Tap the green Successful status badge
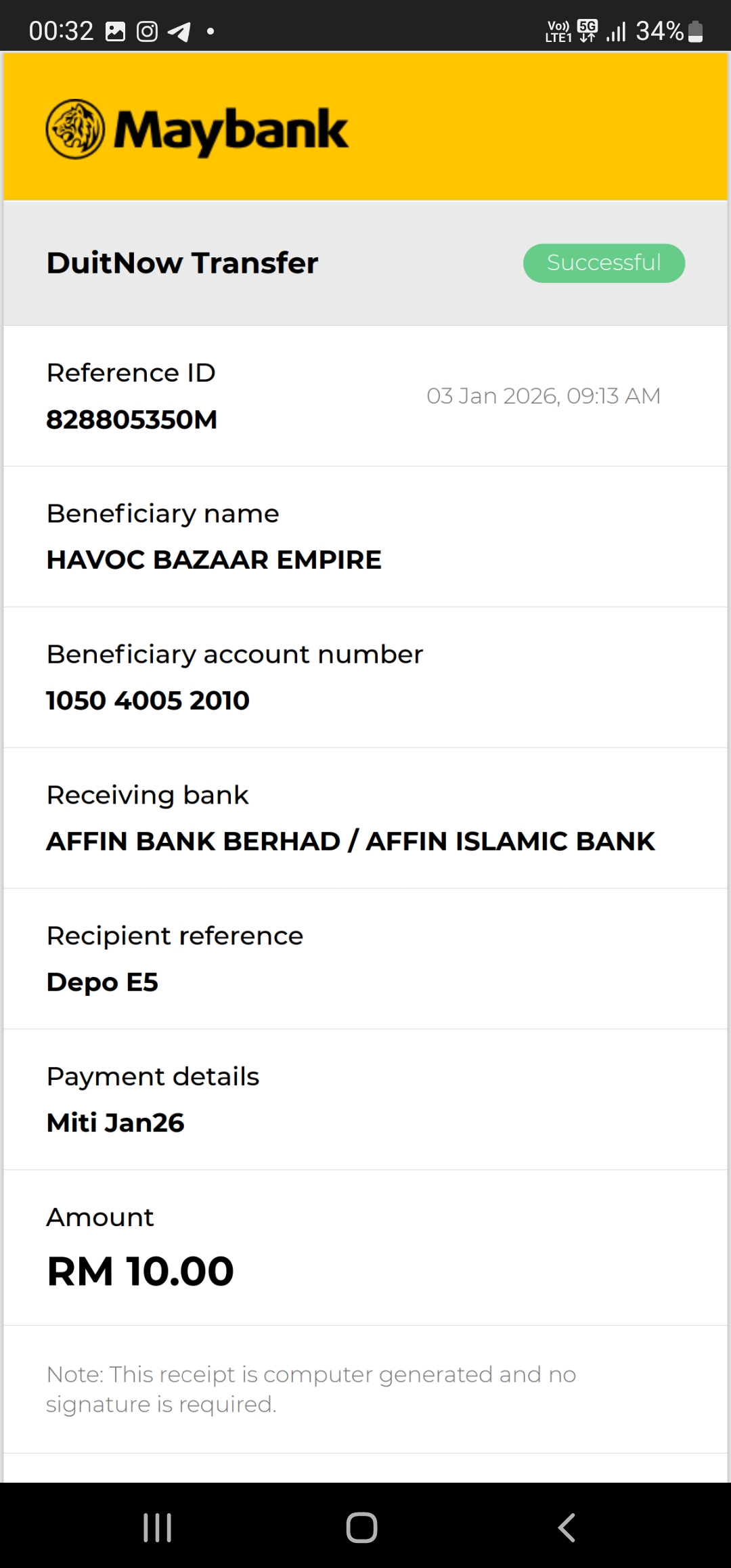Screen dimensions: 731x1568 [x=604, y=263]
